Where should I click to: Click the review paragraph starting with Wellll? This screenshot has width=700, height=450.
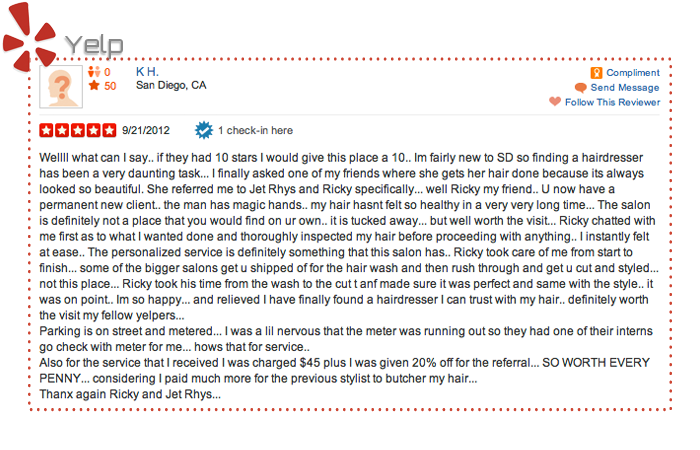coord(349,236)
